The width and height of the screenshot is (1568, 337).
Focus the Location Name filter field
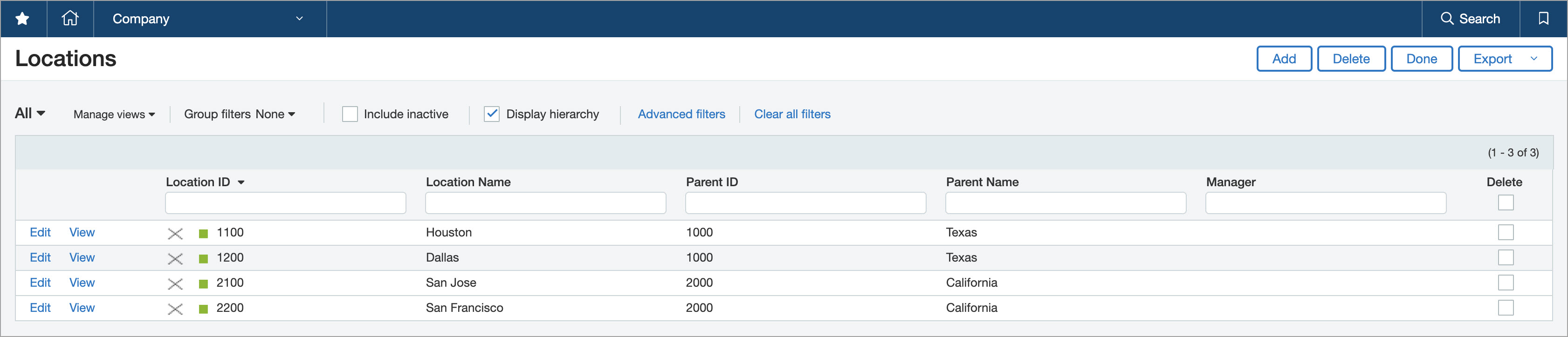(545, 203)
